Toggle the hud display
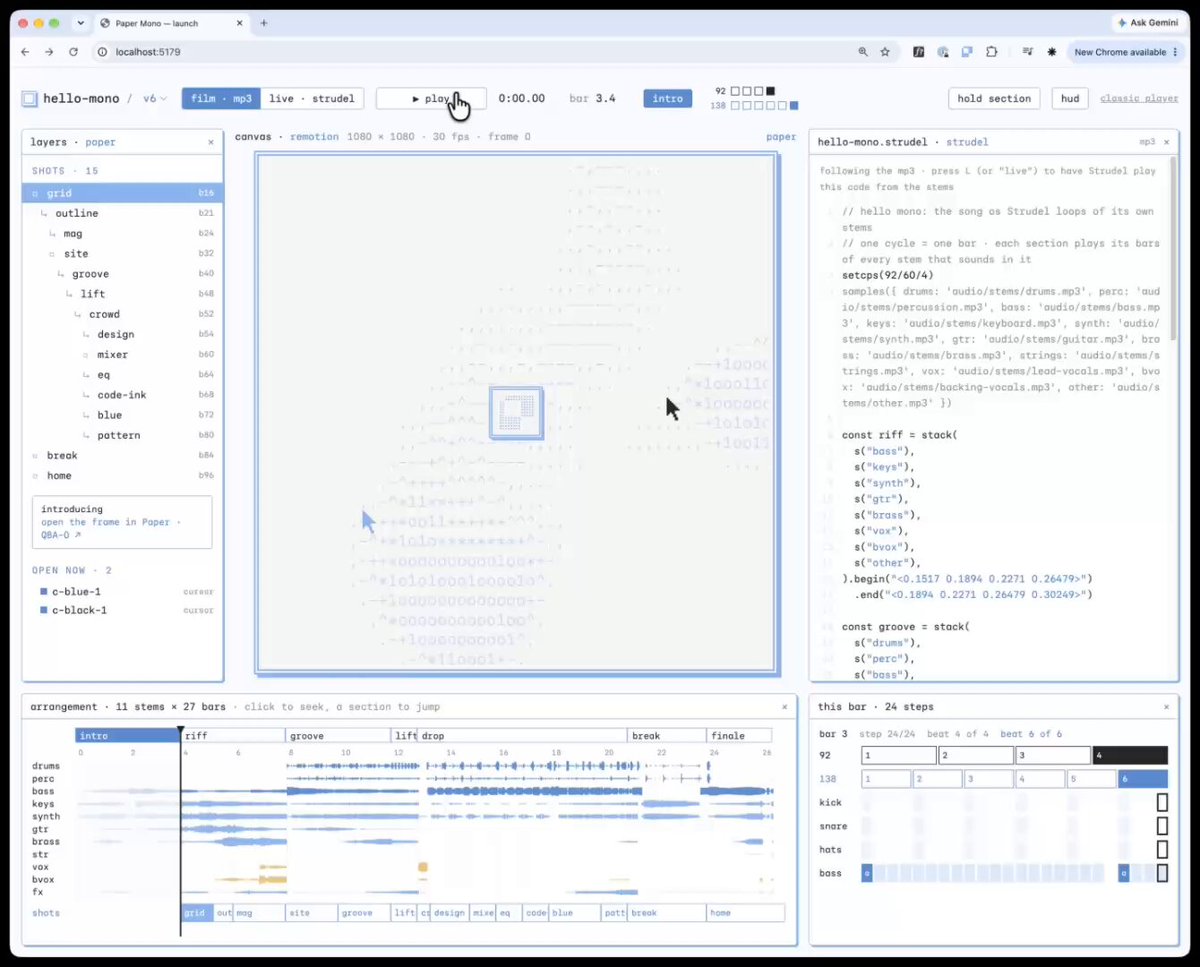Image resolution: width=1200 pixels, height=967 pixels. (1070, 99)
